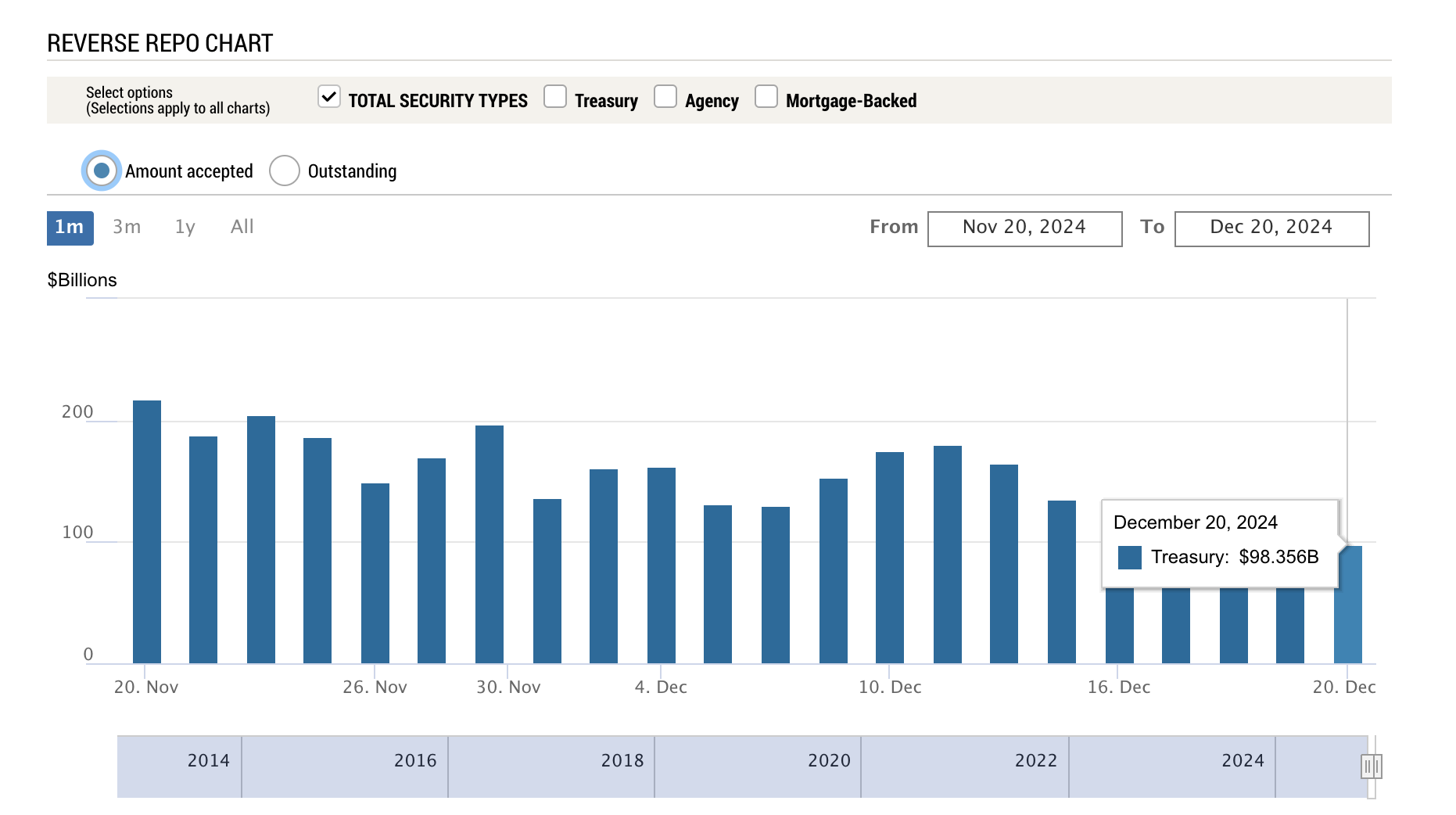Select the Amount accepted radio button
This screenshot has width=1456, height=815.
(x=102, y=171)
